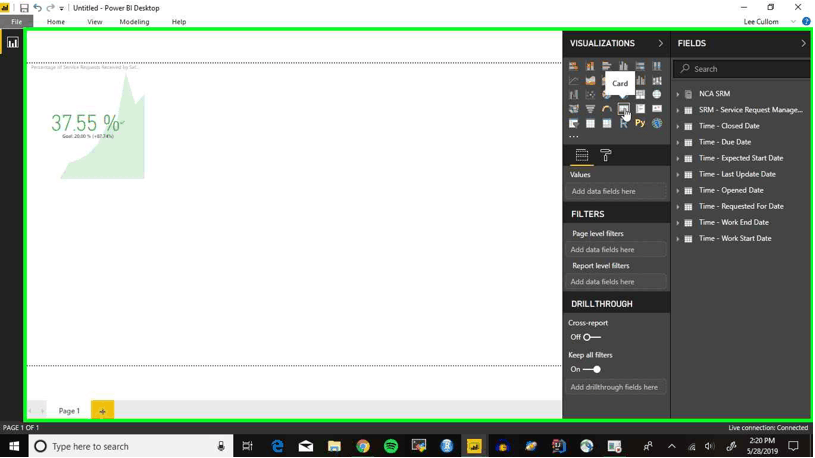This screenshot has height=458, width=815.
Task: Collapse the Fields pane chevron
Action: [803, 43]
